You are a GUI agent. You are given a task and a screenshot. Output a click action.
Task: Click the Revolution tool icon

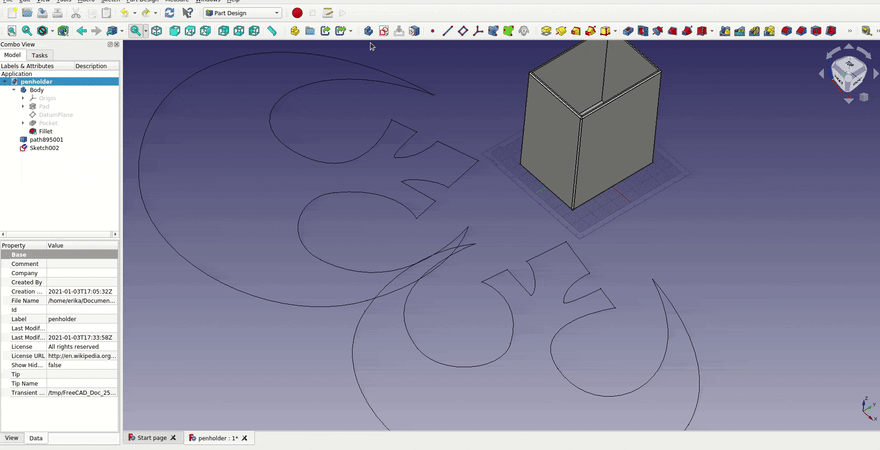pyautogui.click(x=561, y=31)
